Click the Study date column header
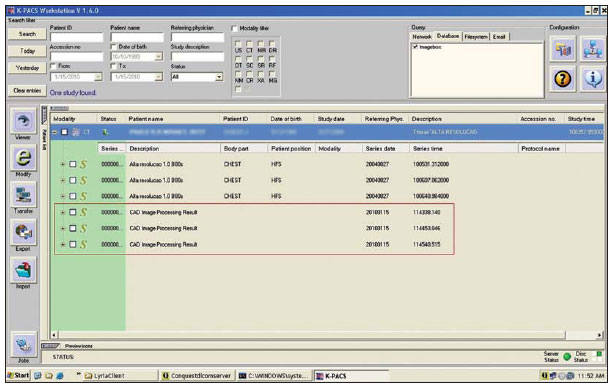The width and height of the screenshot is (614, 390). click(x=338, y=119)
